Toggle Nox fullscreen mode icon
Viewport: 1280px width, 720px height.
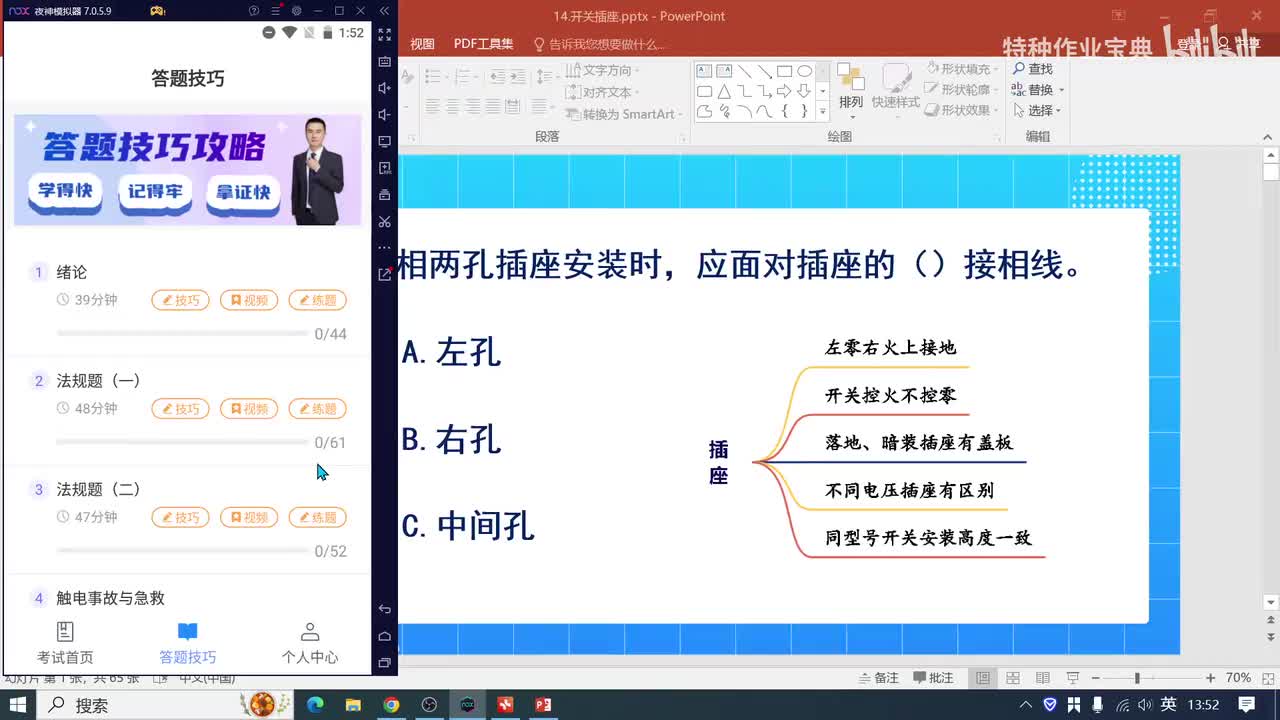[385, 34]
